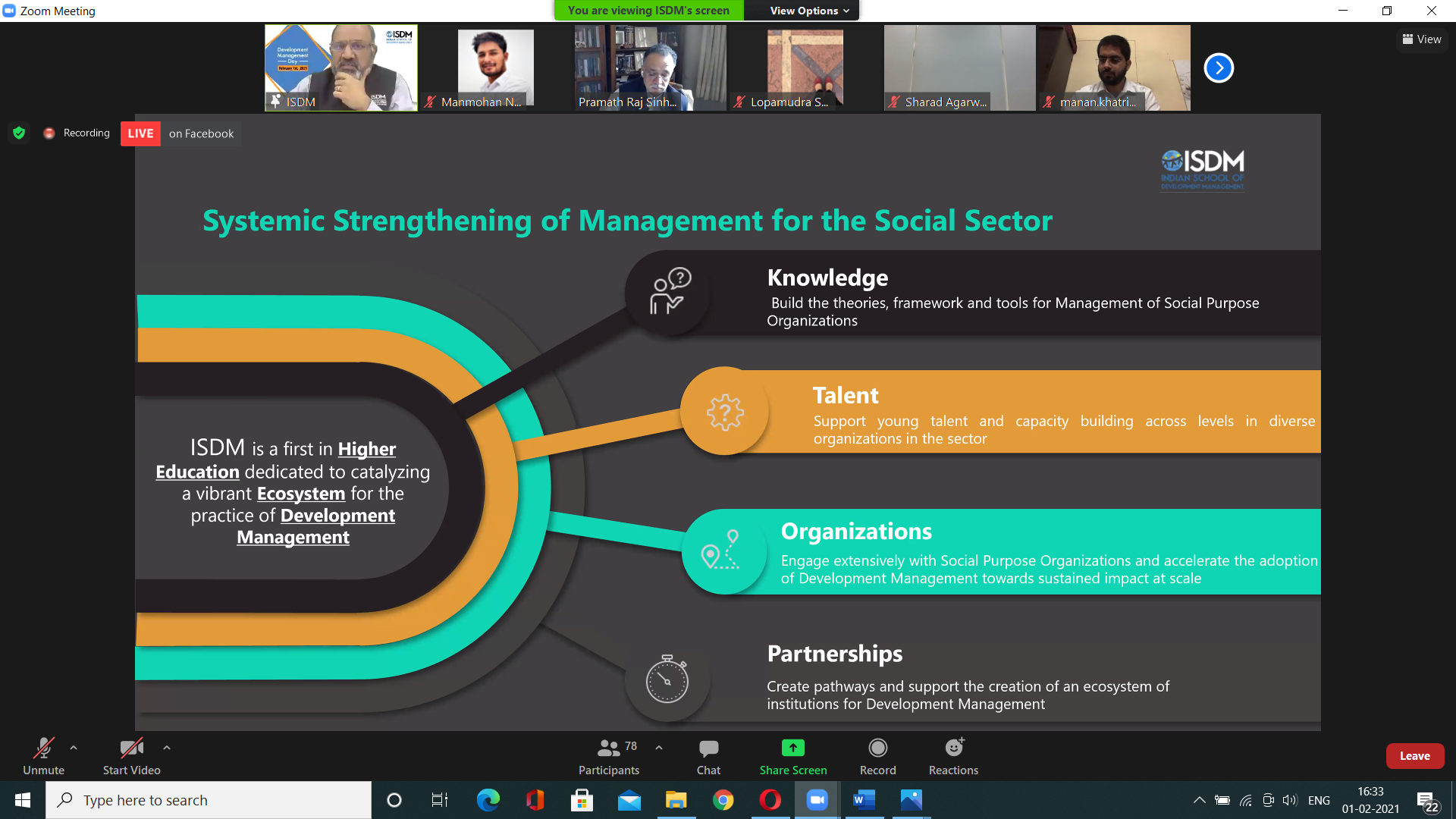
Task: Click the blue arrow to see more participants
Action: [1218, 67]
